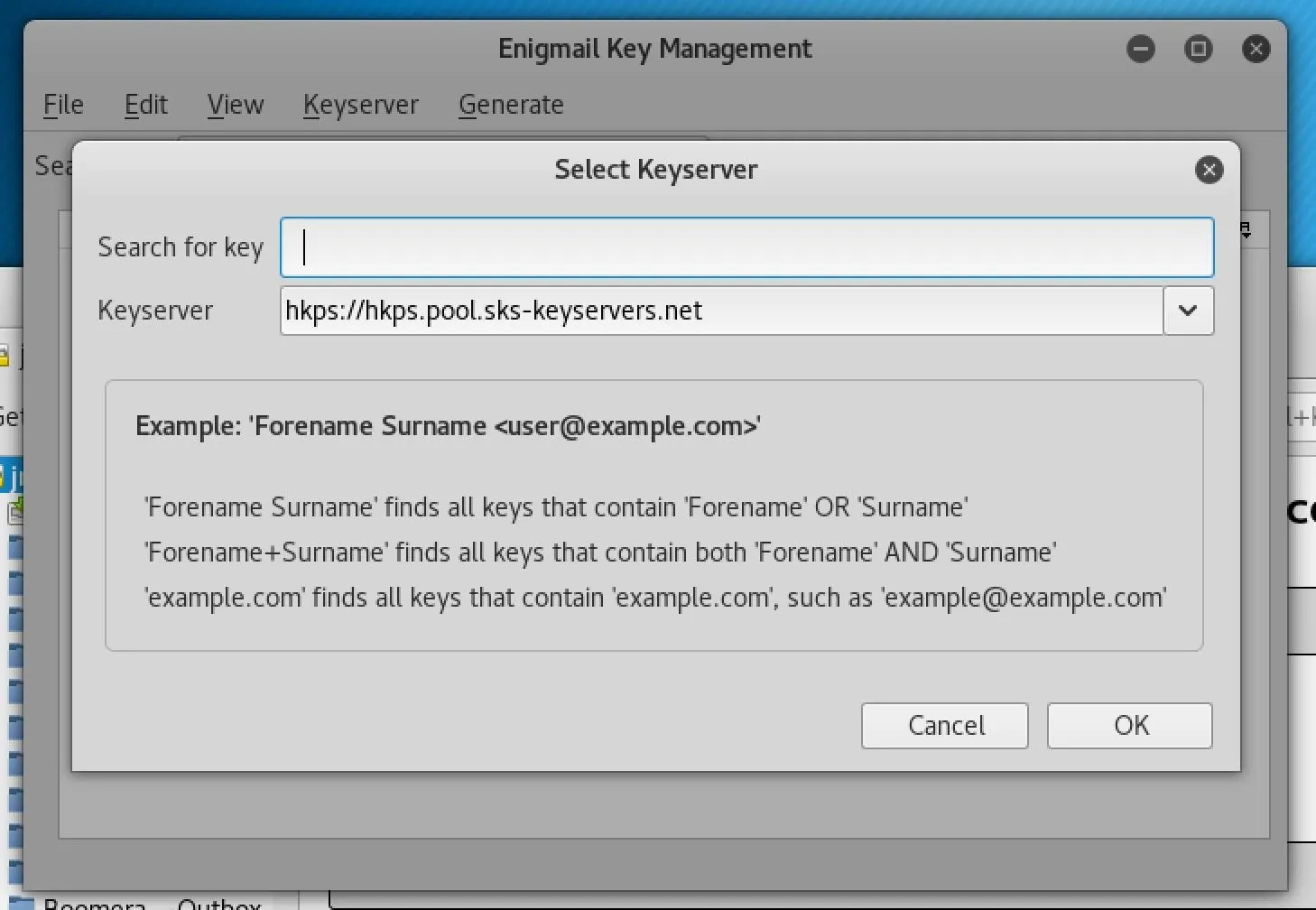Click the Search for key input field
1316x910 pixels.
pyautogui.click(x=746, y=247)
